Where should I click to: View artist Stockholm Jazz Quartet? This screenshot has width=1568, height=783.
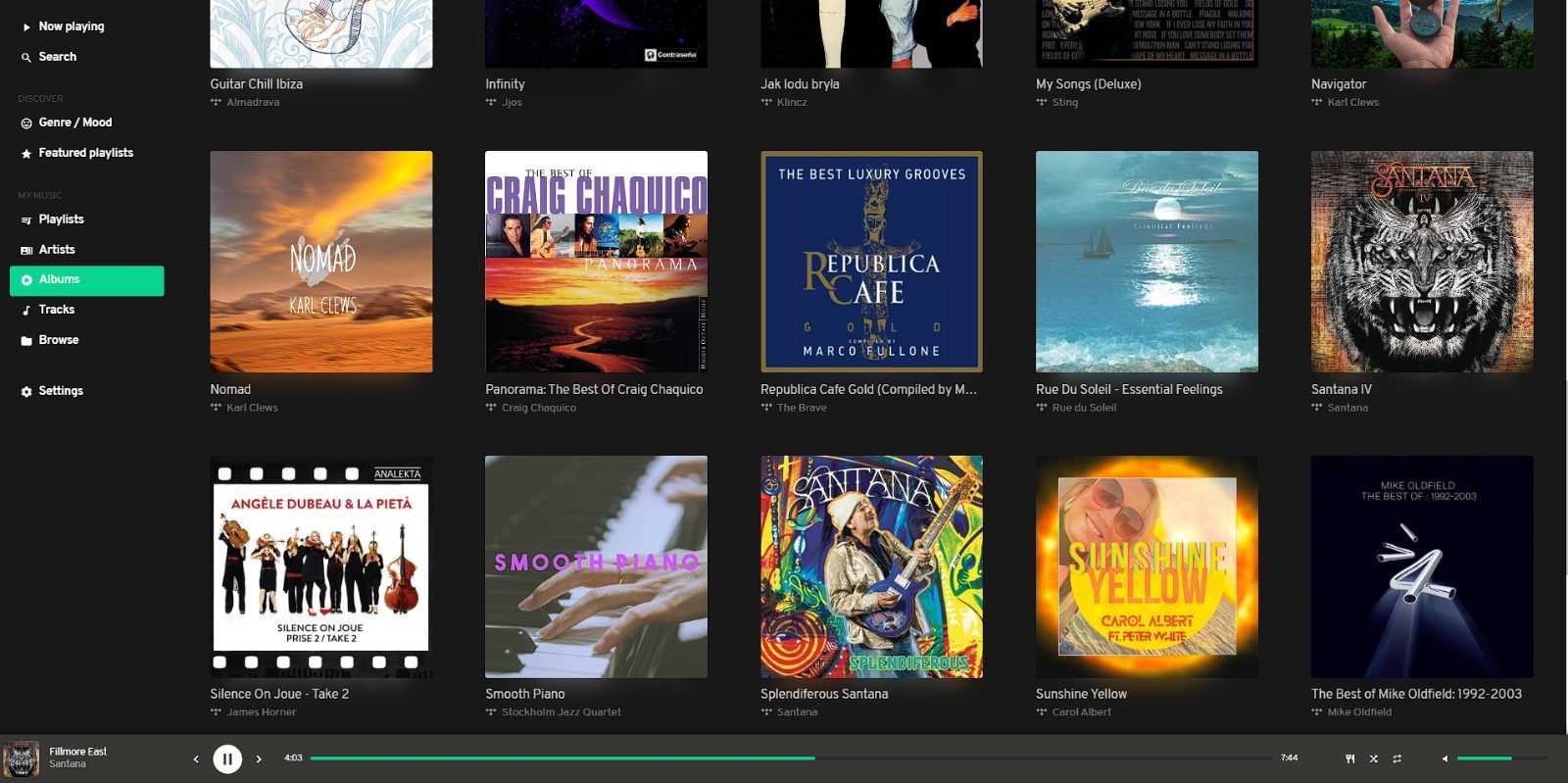coord(562,712)
